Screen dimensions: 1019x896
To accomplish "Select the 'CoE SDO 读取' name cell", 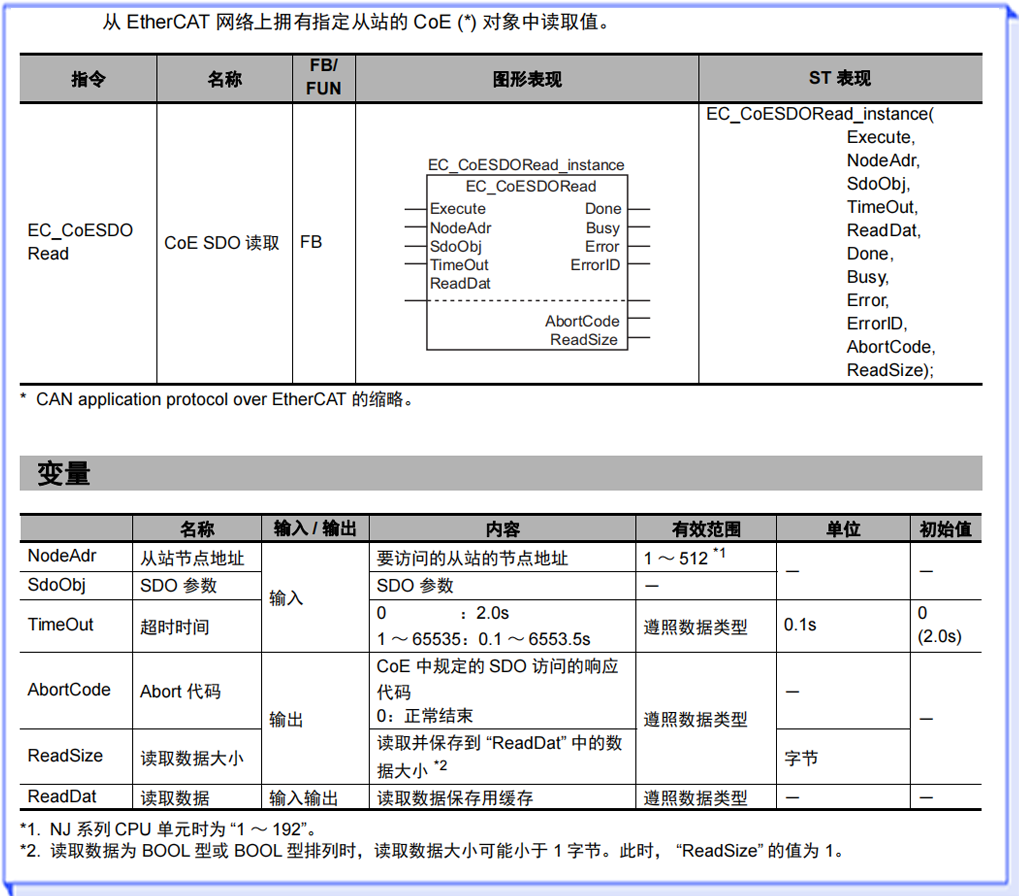I will click(x=222, y=243).
